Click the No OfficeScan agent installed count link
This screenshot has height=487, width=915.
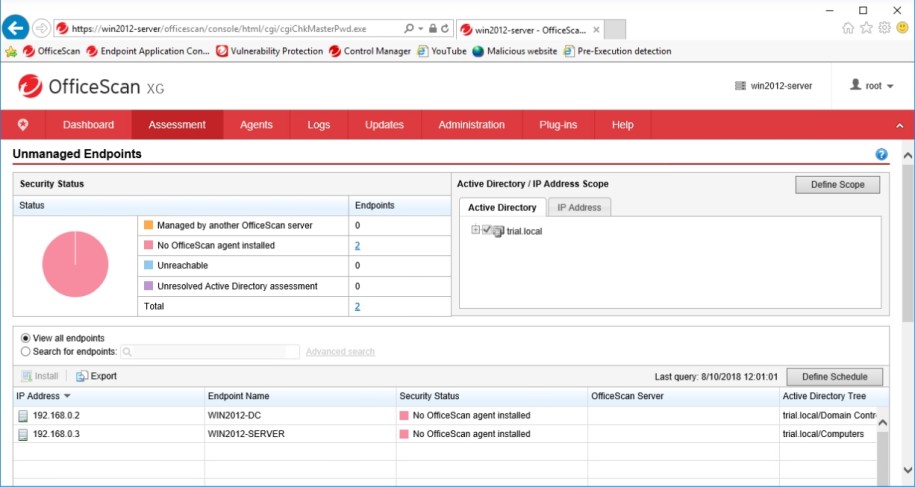(x=357, y=246)
